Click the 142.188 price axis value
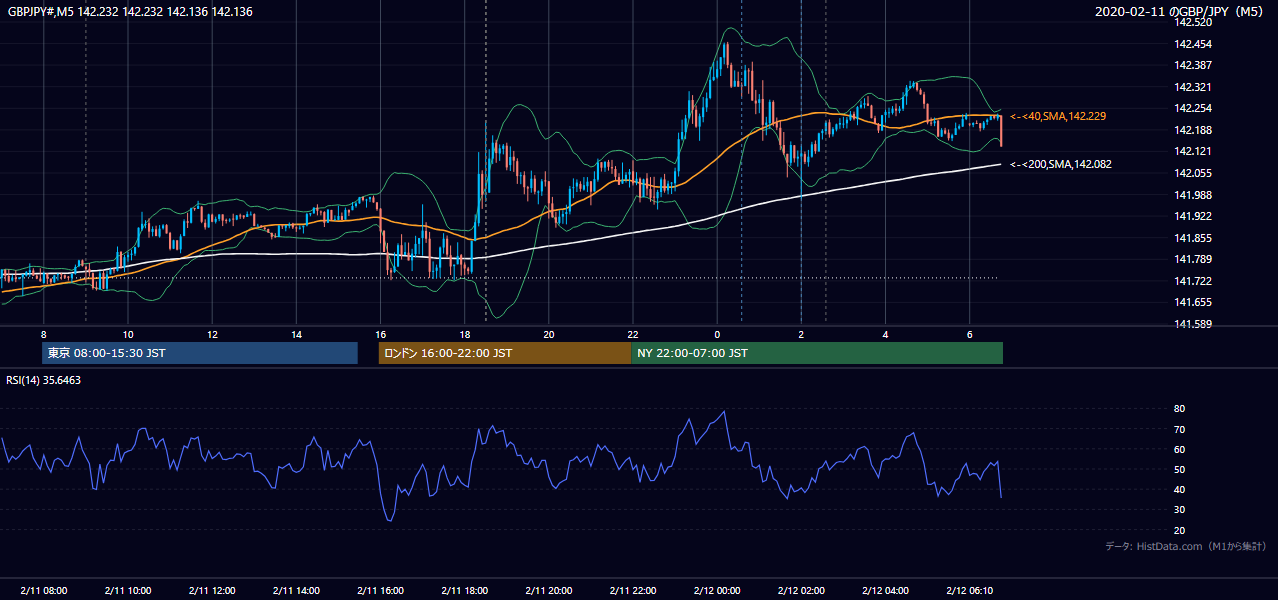This screenshot has height=600, width=1278. (x=1194, y=130)
